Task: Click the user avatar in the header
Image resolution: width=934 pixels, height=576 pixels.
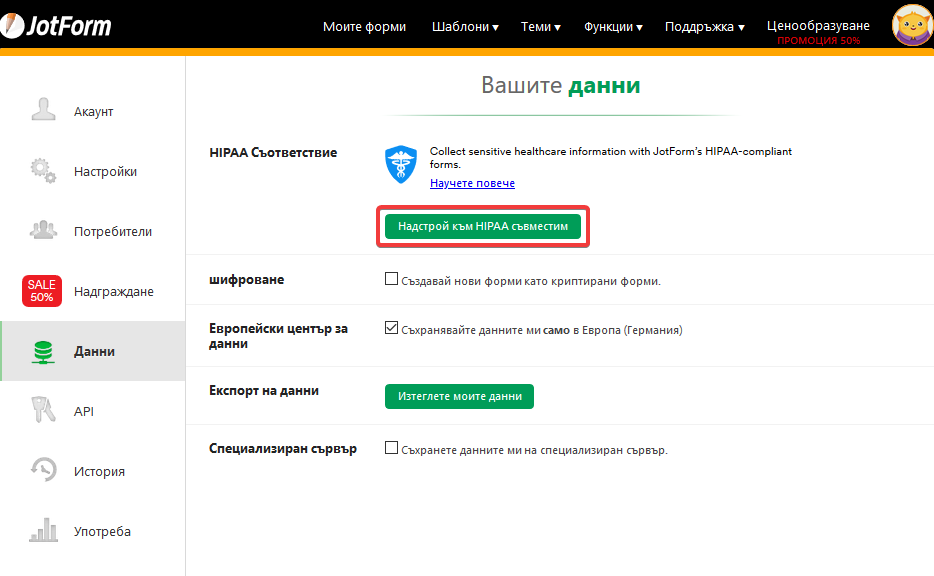Action: (x=911, y=25)
